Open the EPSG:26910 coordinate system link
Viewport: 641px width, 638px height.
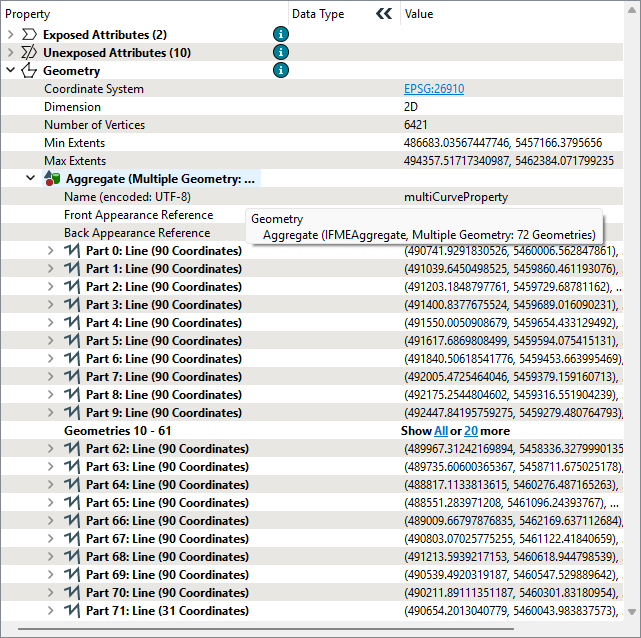(434, 89)
